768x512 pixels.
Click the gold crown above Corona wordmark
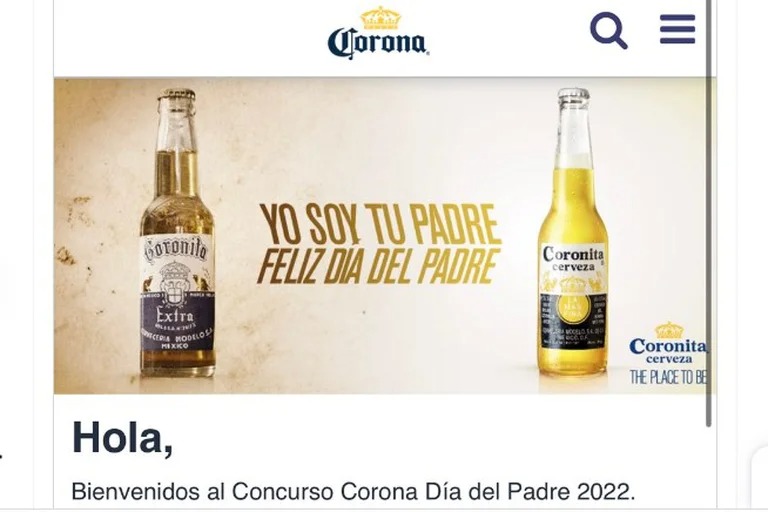pos(381,18)
